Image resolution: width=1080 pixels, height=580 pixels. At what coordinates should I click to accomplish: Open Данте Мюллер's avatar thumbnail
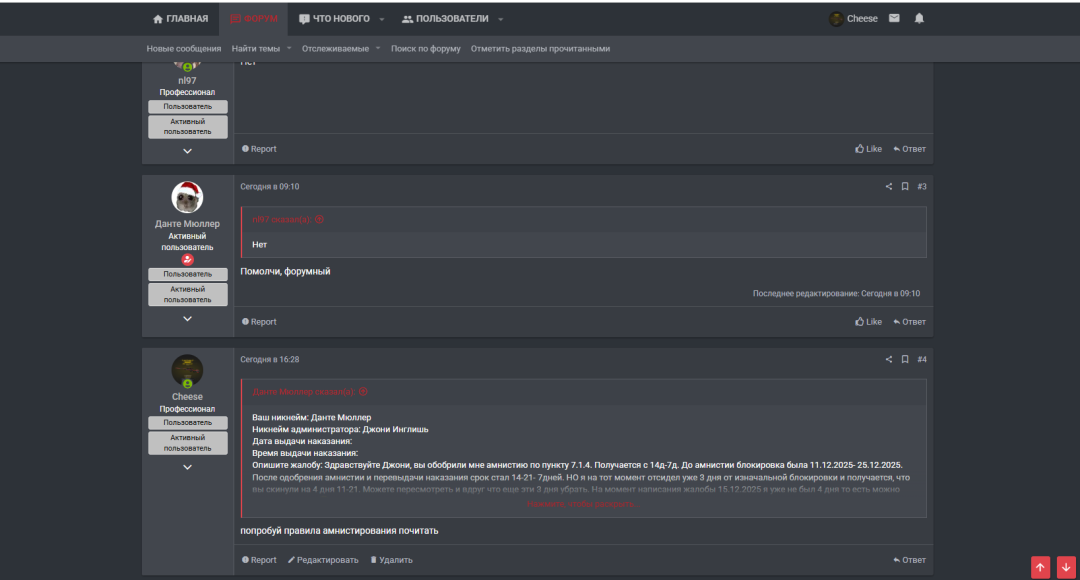coord(187,197)
